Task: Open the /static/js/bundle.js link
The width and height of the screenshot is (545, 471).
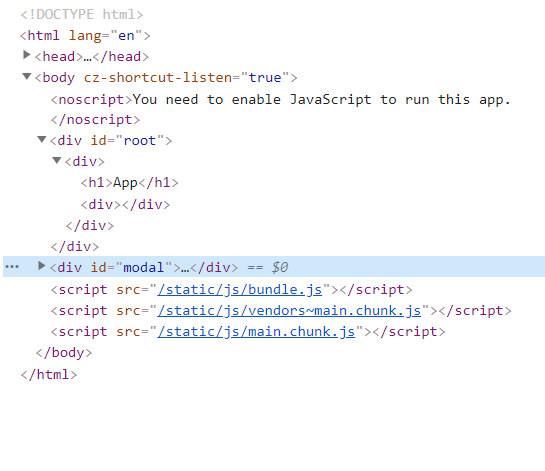Action: 239,290
